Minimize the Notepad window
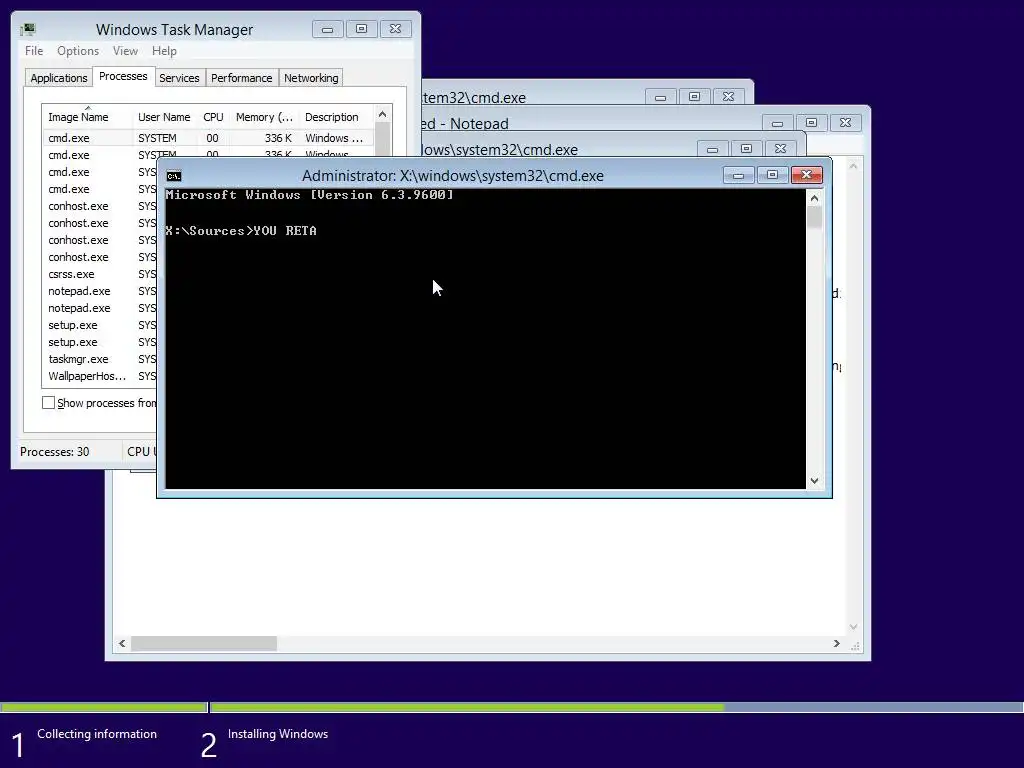Screen dimensions: 1024x768 point(777,123)
